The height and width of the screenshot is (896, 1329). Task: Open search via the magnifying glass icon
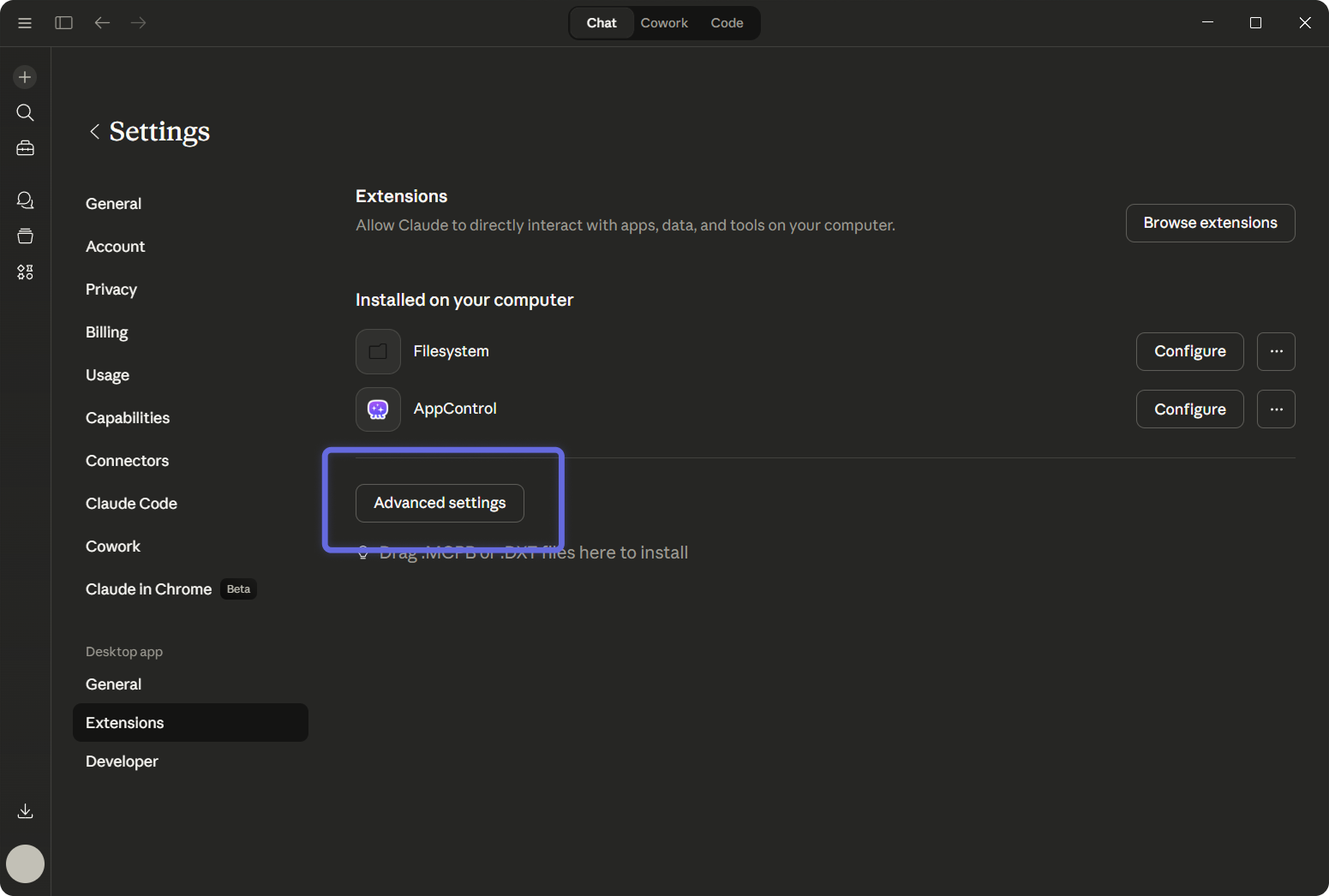tap(25, 112)
